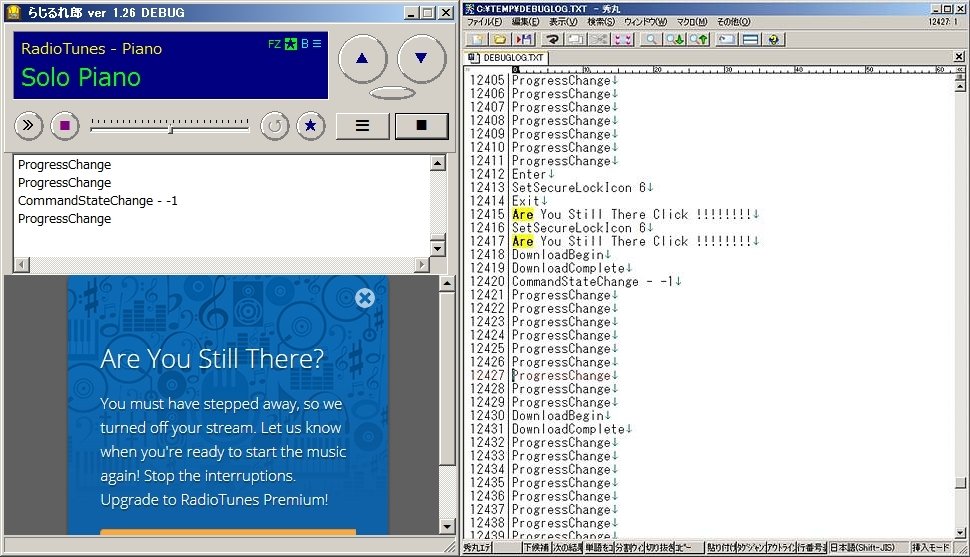
Task: Open the ウィンドウ(W) menu in Hidemaru
Action: click(645, 22)
